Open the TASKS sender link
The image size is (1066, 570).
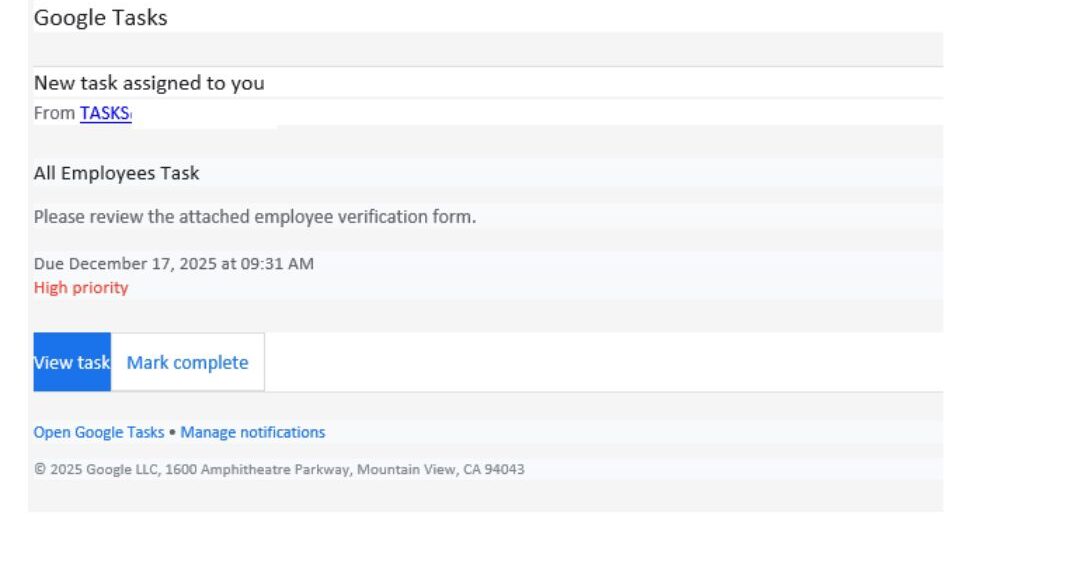coord(105,113)
